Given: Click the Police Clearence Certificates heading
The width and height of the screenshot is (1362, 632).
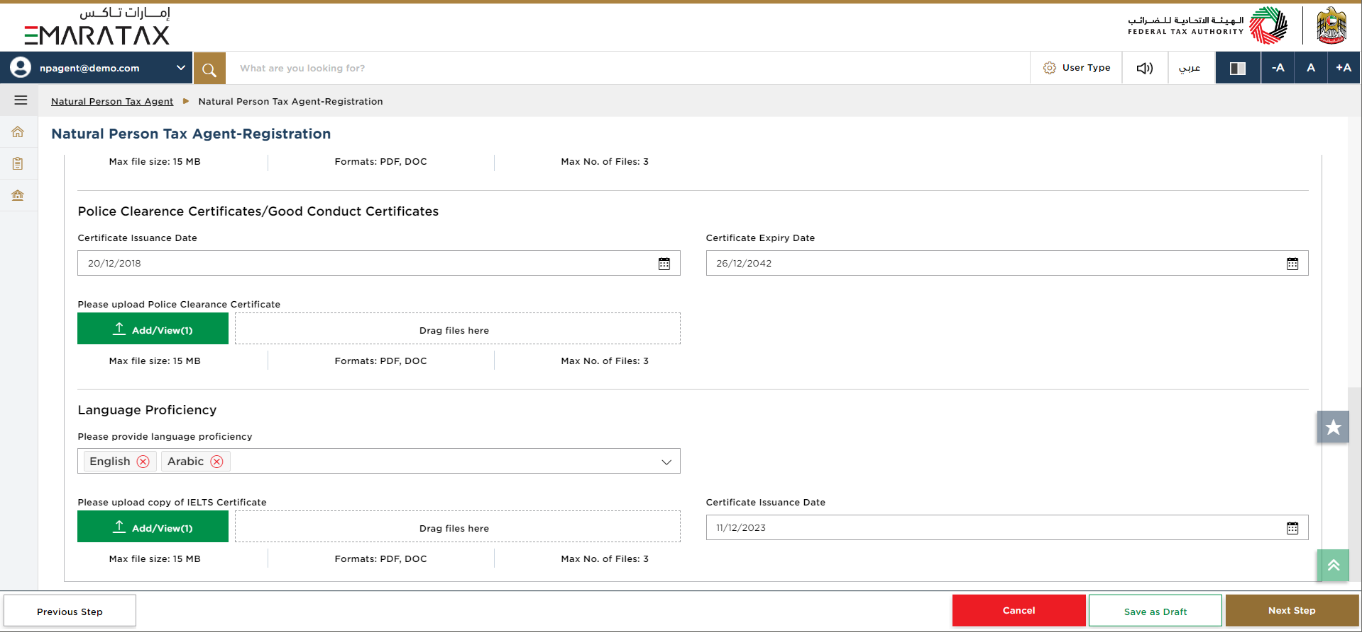Looking at the screenshot, I should coord(258,211).
